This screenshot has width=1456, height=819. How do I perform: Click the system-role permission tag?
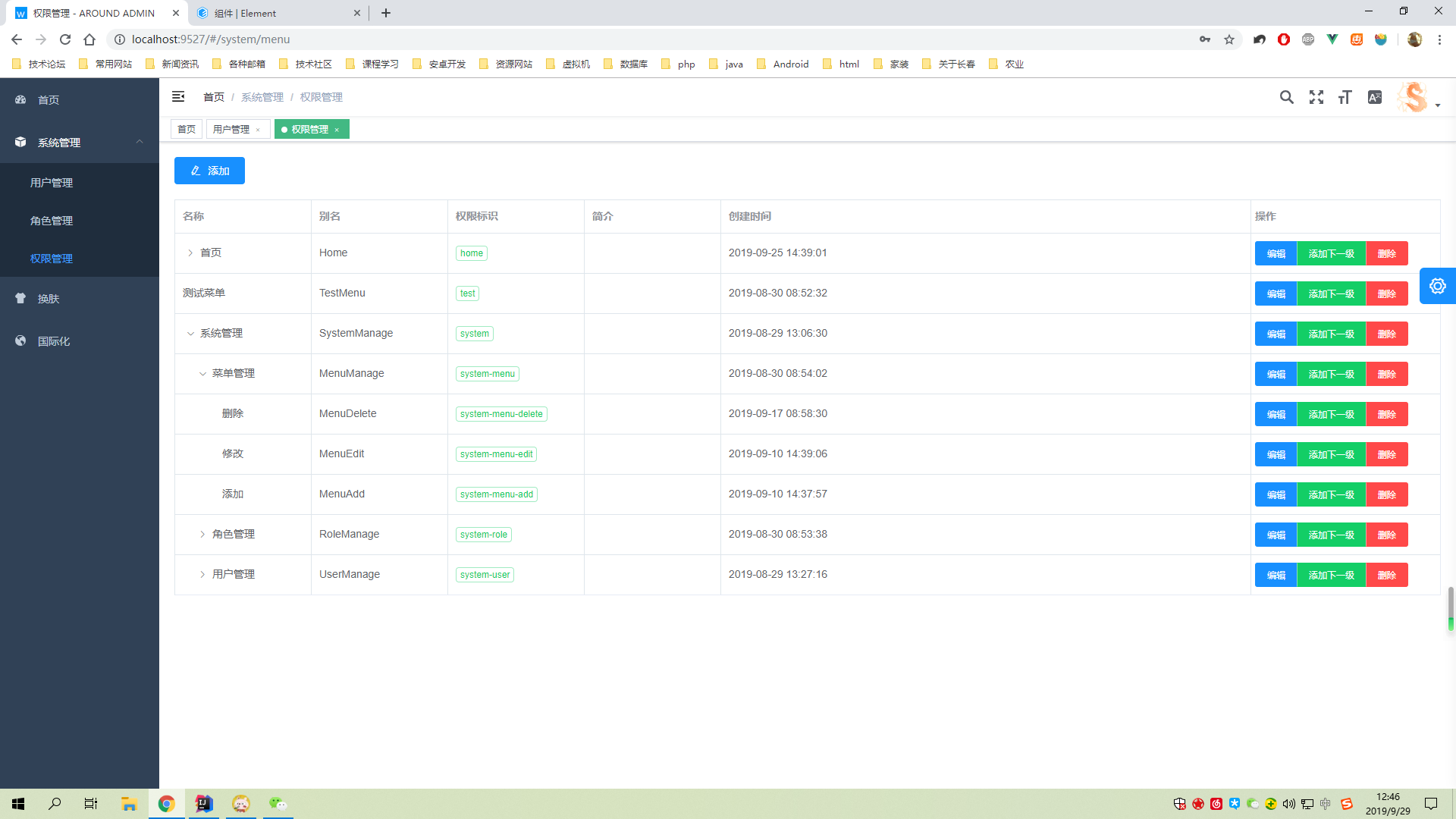coord(484,535)
